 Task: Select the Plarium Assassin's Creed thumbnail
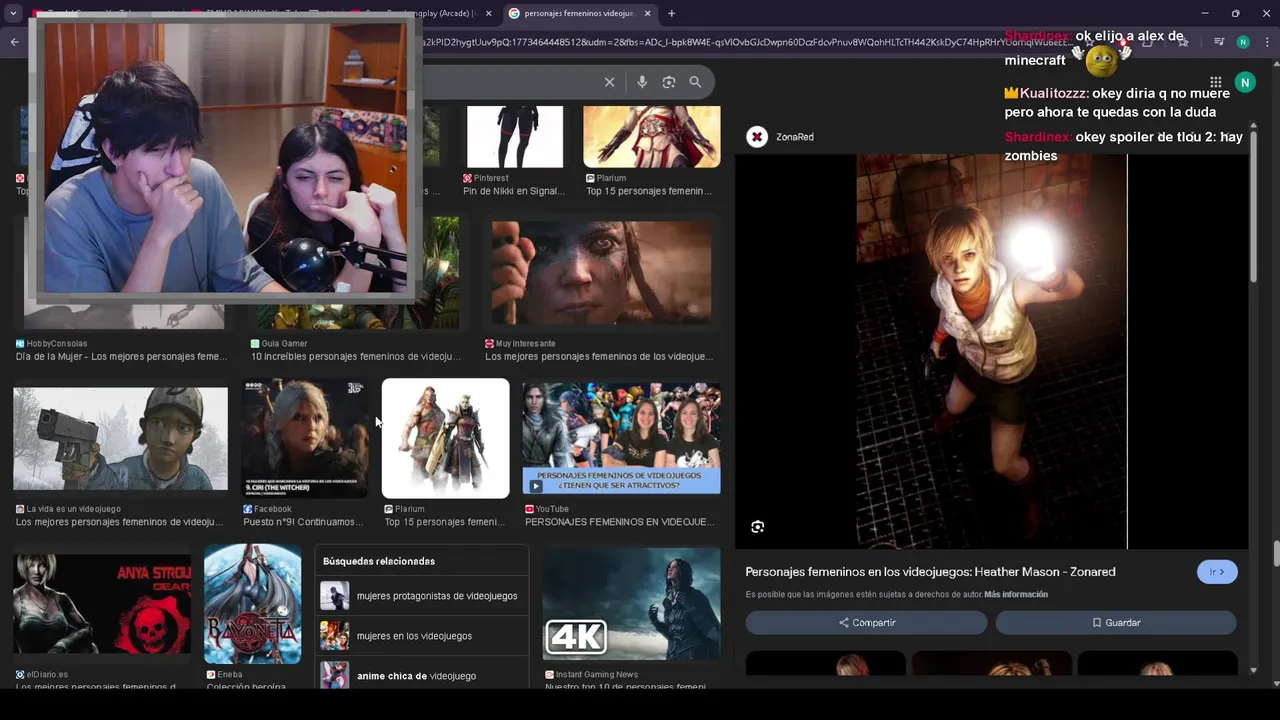(651, 136)
